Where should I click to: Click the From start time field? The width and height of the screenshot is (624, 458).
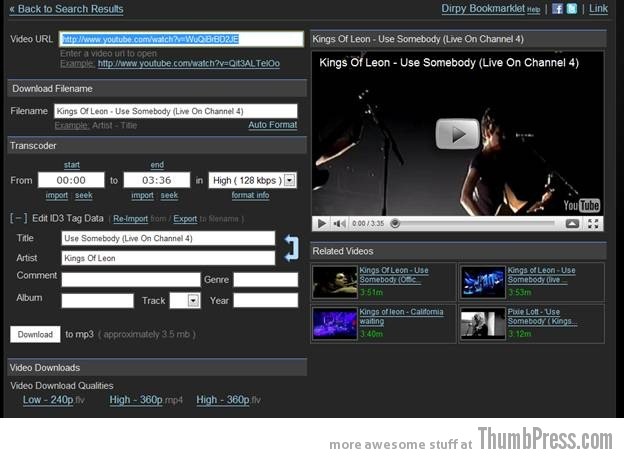(x=71, y=180)
